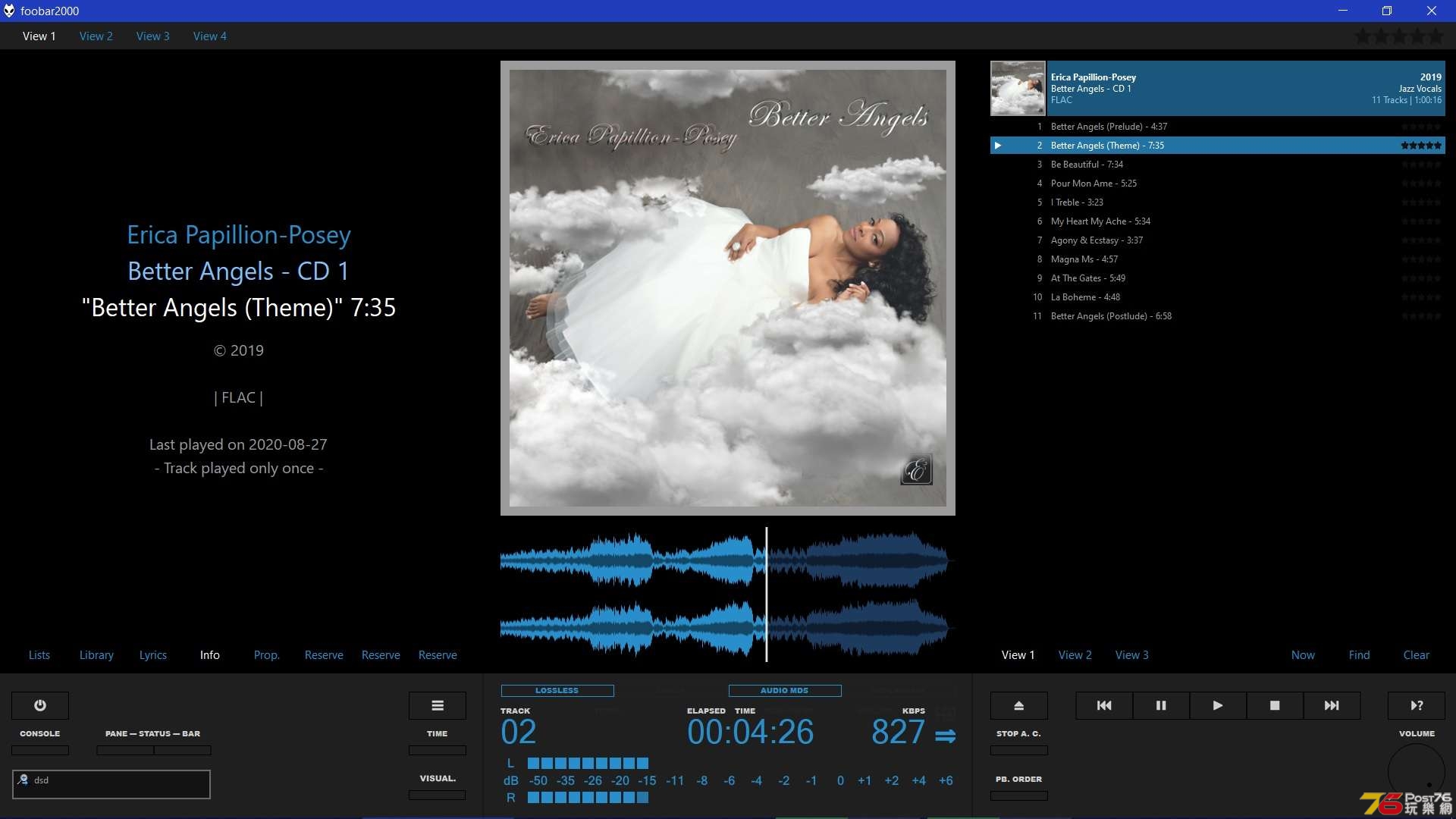The width and height of the screenshot is (1456, 819).
Task: Click the Now button in playlist area
Action: coord(1303,654)
